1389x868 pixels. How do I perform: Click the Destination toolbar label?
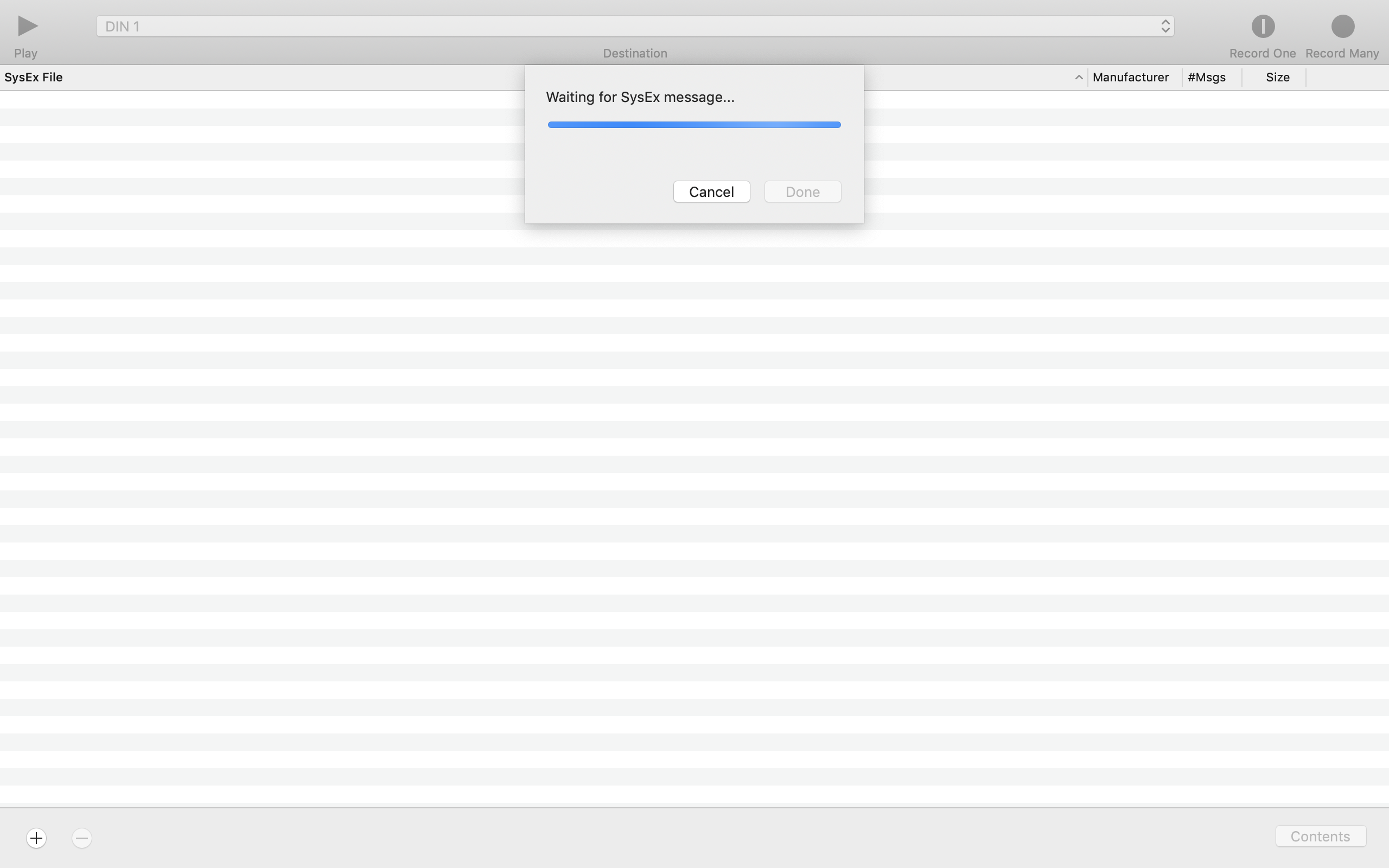tap(635, 53)
